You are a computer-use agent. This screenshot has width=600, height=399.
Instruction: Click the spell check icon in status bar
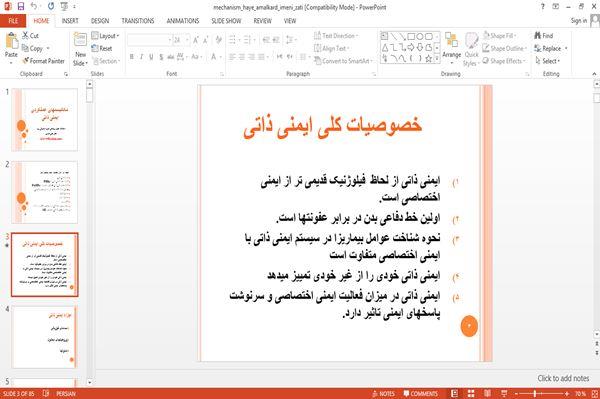coord(46,393)
